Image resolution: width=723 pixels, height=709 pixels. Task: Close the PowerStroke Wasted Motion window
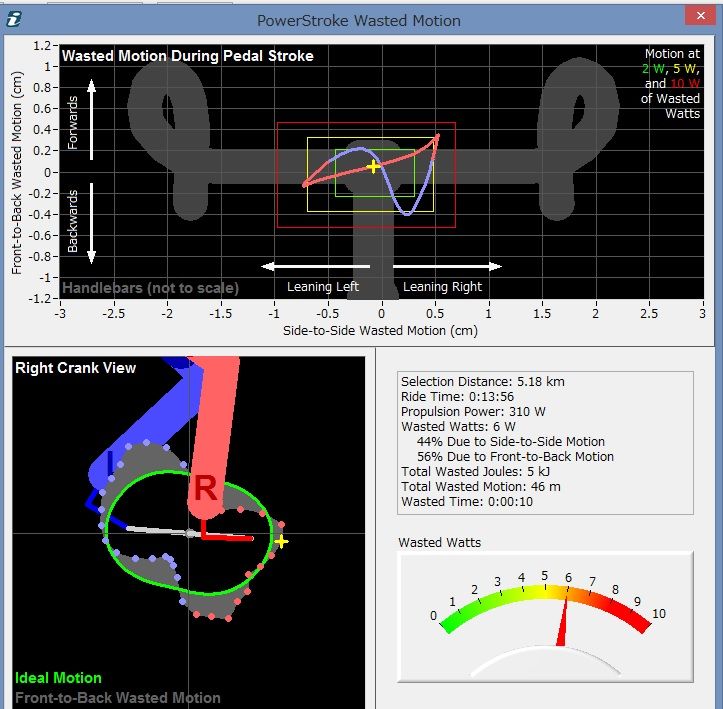click(700, 16)
